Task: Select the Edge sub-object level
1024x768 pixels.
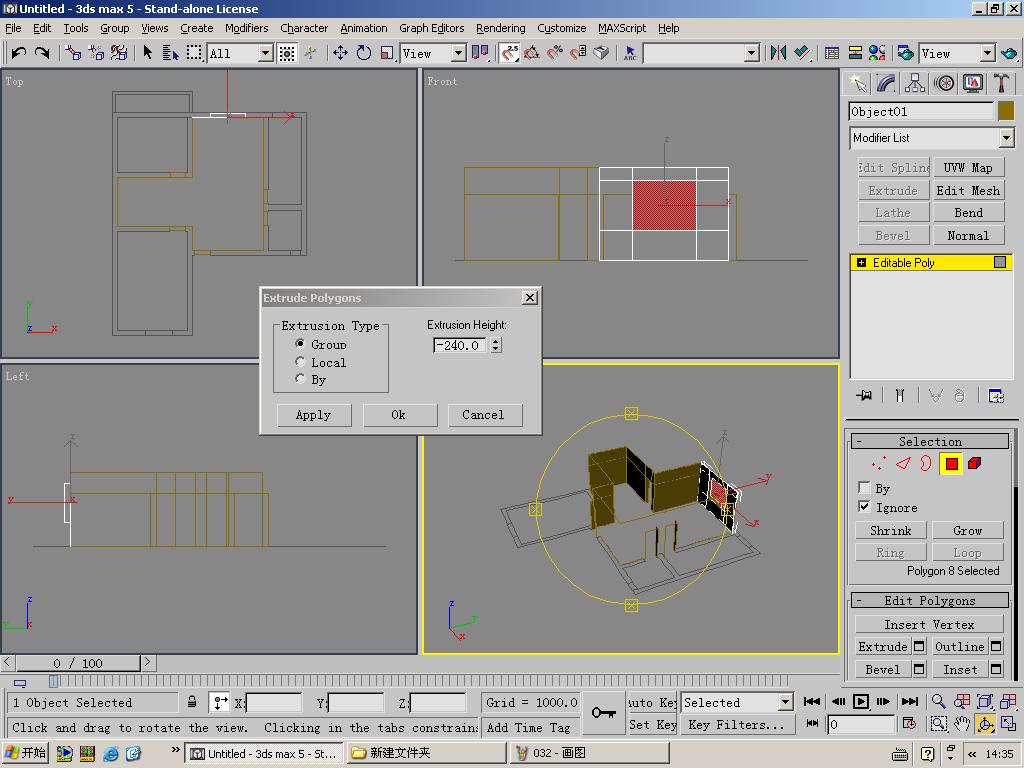Action: (903, 464)
